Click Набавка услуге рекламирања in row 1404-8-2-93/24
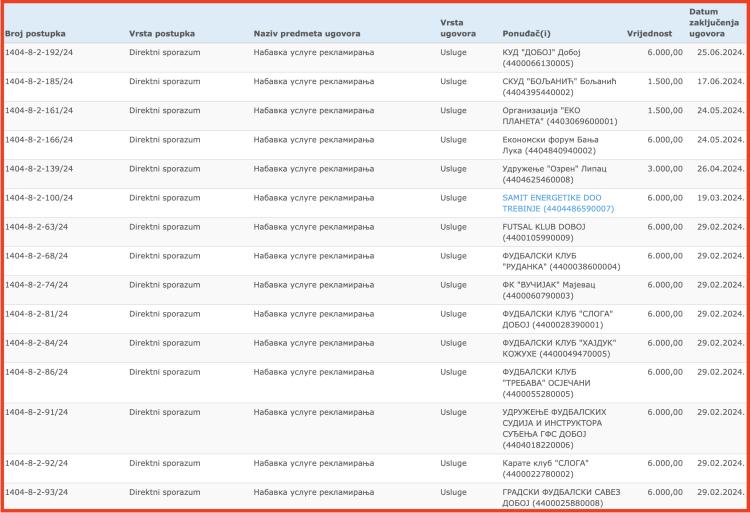This screenshot has width=750, height=513. coord(314,492)
